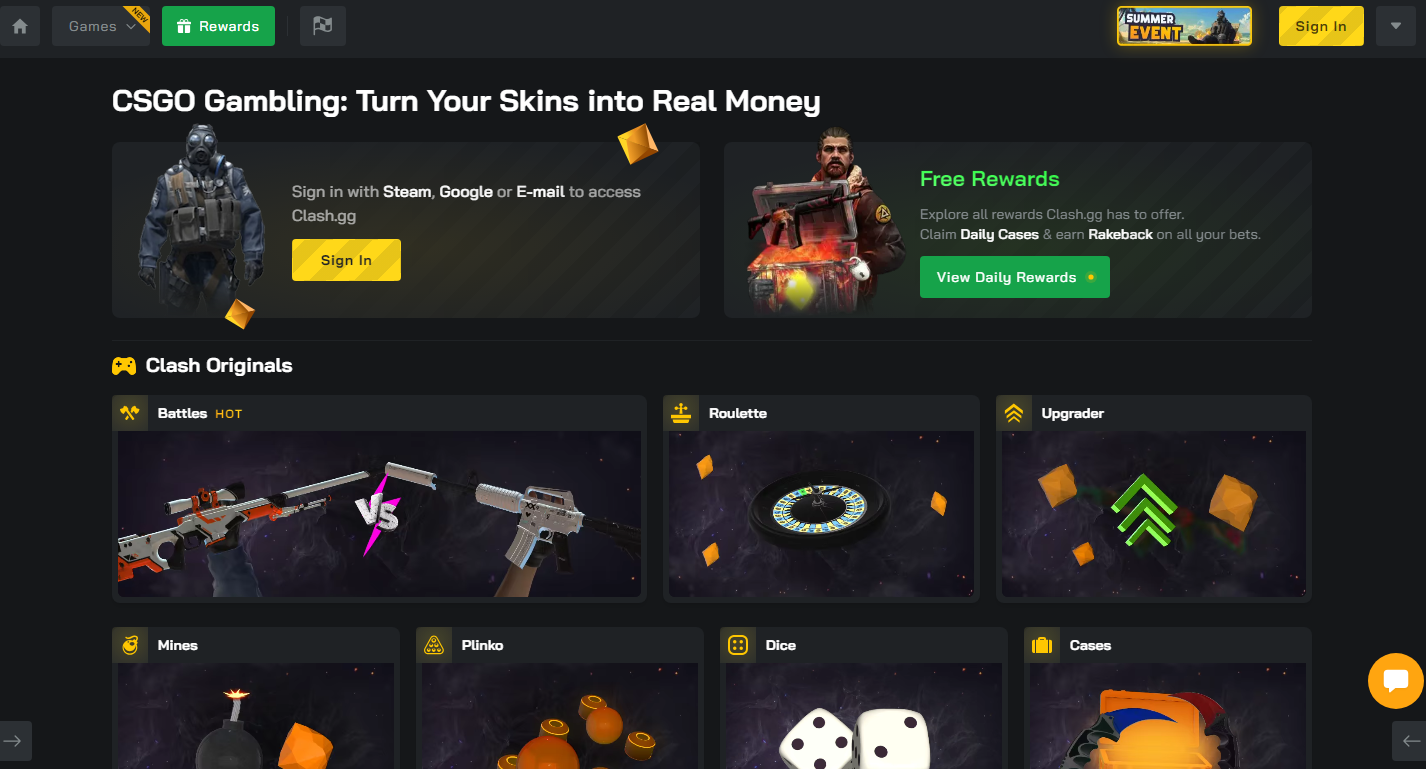The image size is (1426, 769).
Task: Click the Cases briefcase icon badge
Action: [1042, 645]
